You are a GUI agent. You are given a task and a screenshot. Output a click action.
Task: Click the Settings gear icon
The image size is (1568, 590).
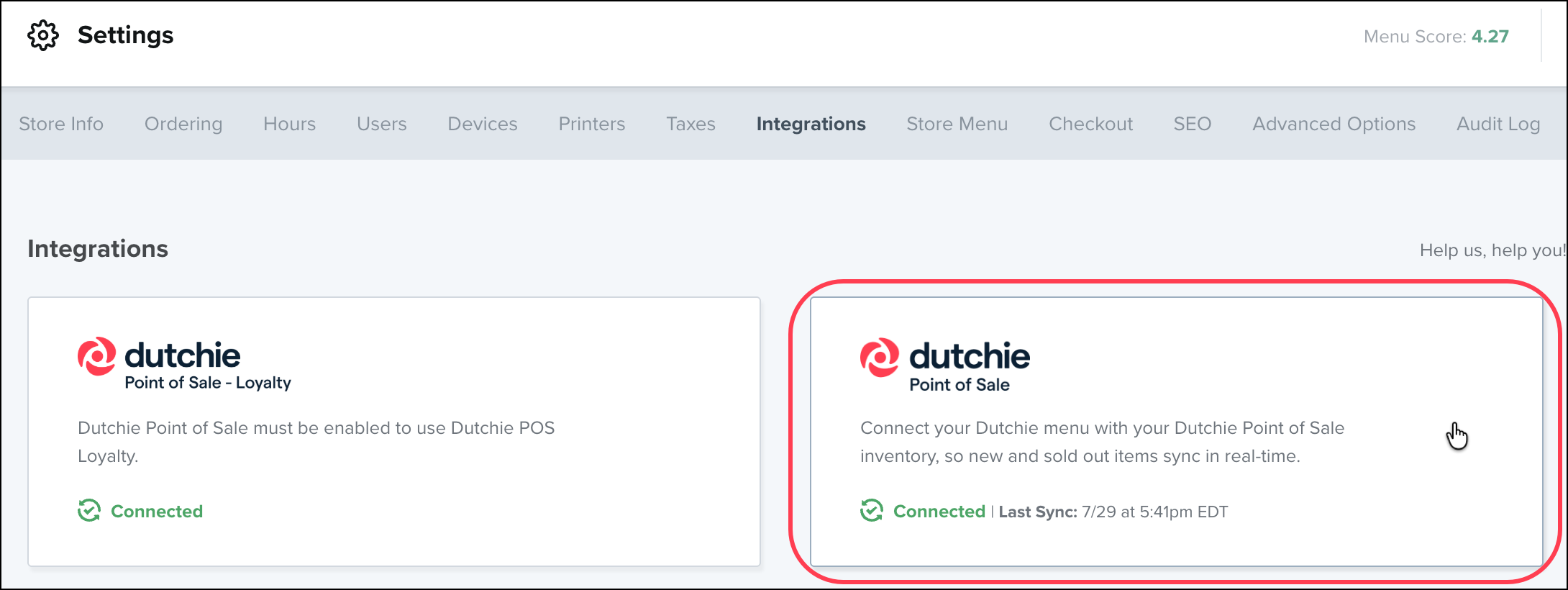click(x=43, y=35)
